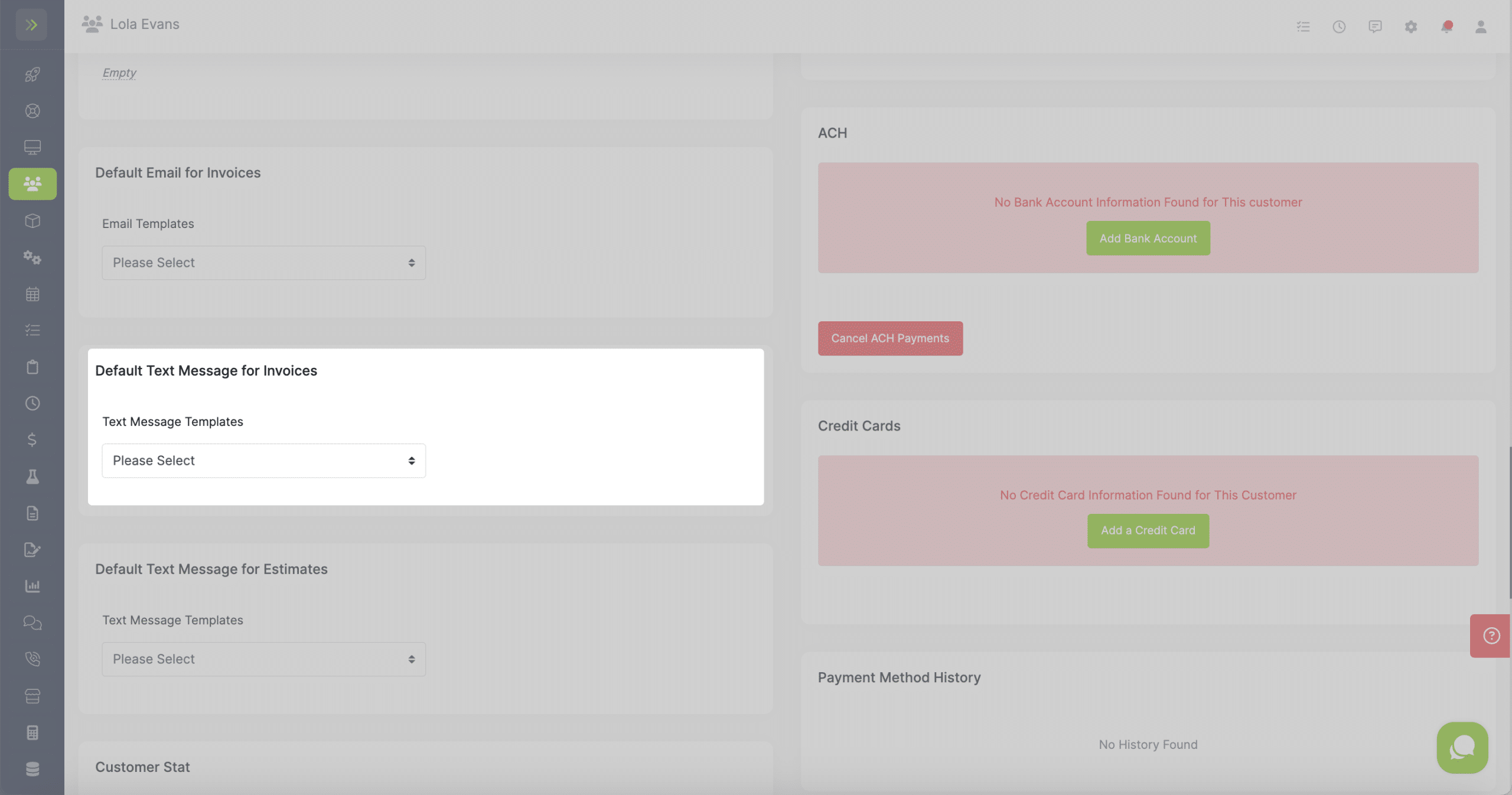Click Add Bank Account button
This screenshot has height=795, width=1512.
pyautogui.click(x=1148, y=238)
